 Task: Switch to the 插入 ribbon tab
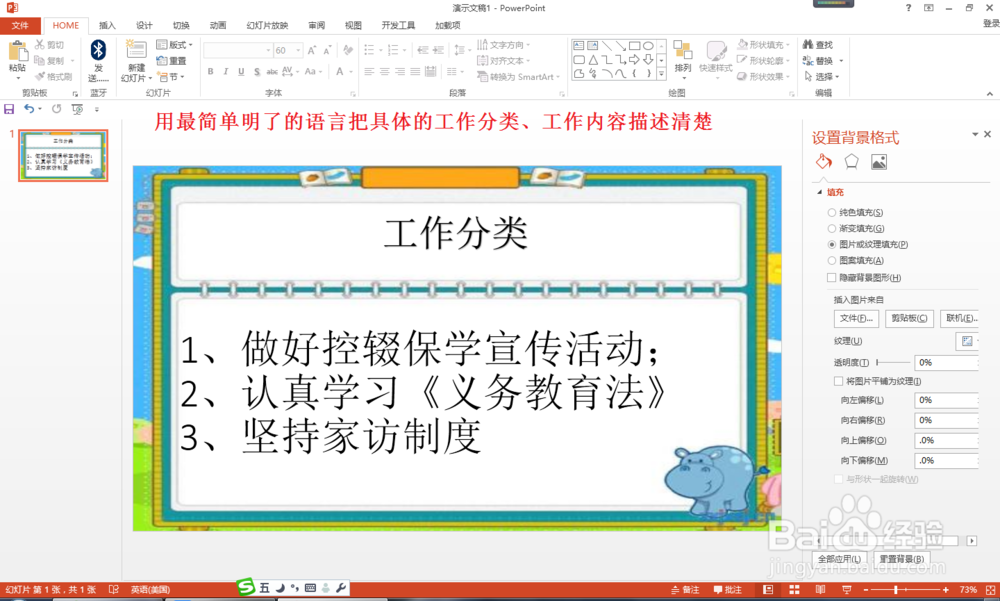(x=106, y=25)
